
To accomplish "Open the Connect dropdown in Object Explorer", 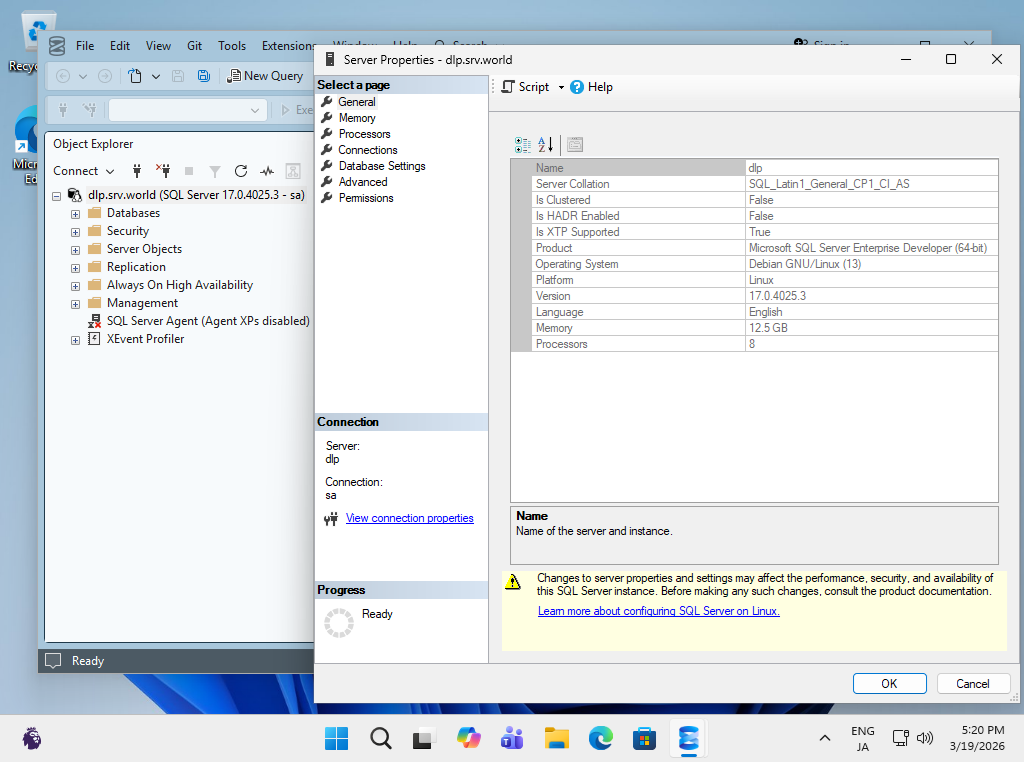I will coord(84,171).
